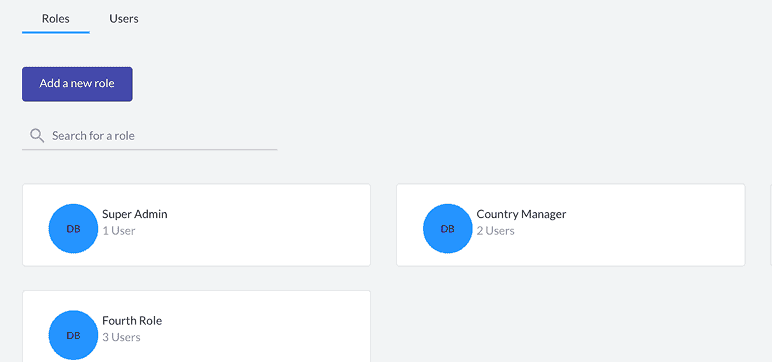Add a new role
This screenshot has height=362, width=772.
click(77, 84)
